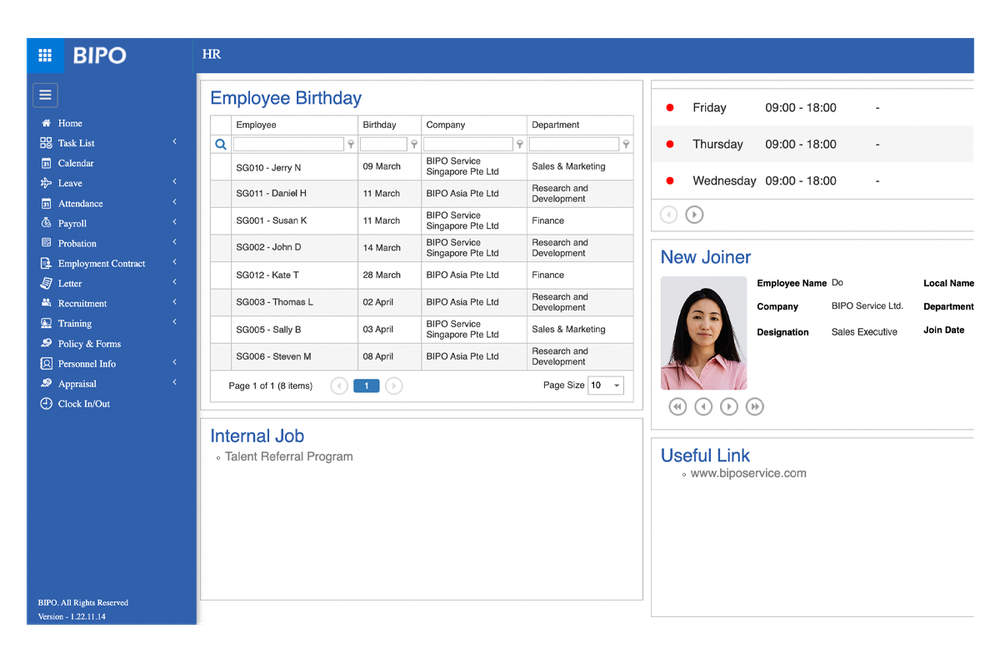Click page 1 pagination button

pyautogui.click(x=366, y=386)
